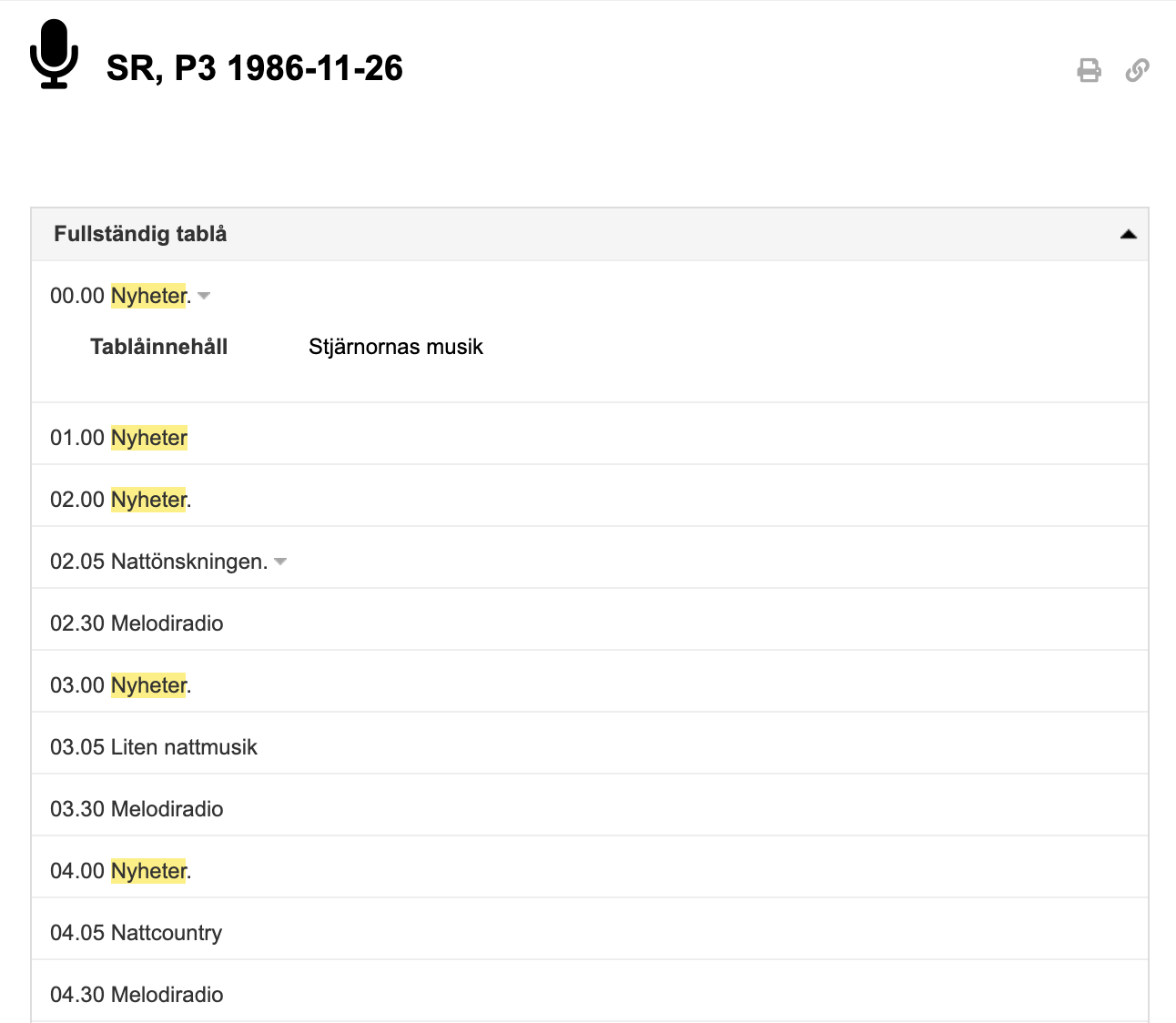Collapse the Fullständig tablå section arrow

1128,235
